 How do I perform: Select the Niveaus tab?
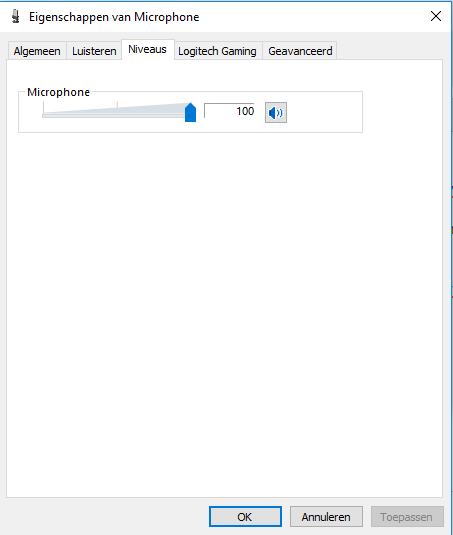(x=148, y=49)
